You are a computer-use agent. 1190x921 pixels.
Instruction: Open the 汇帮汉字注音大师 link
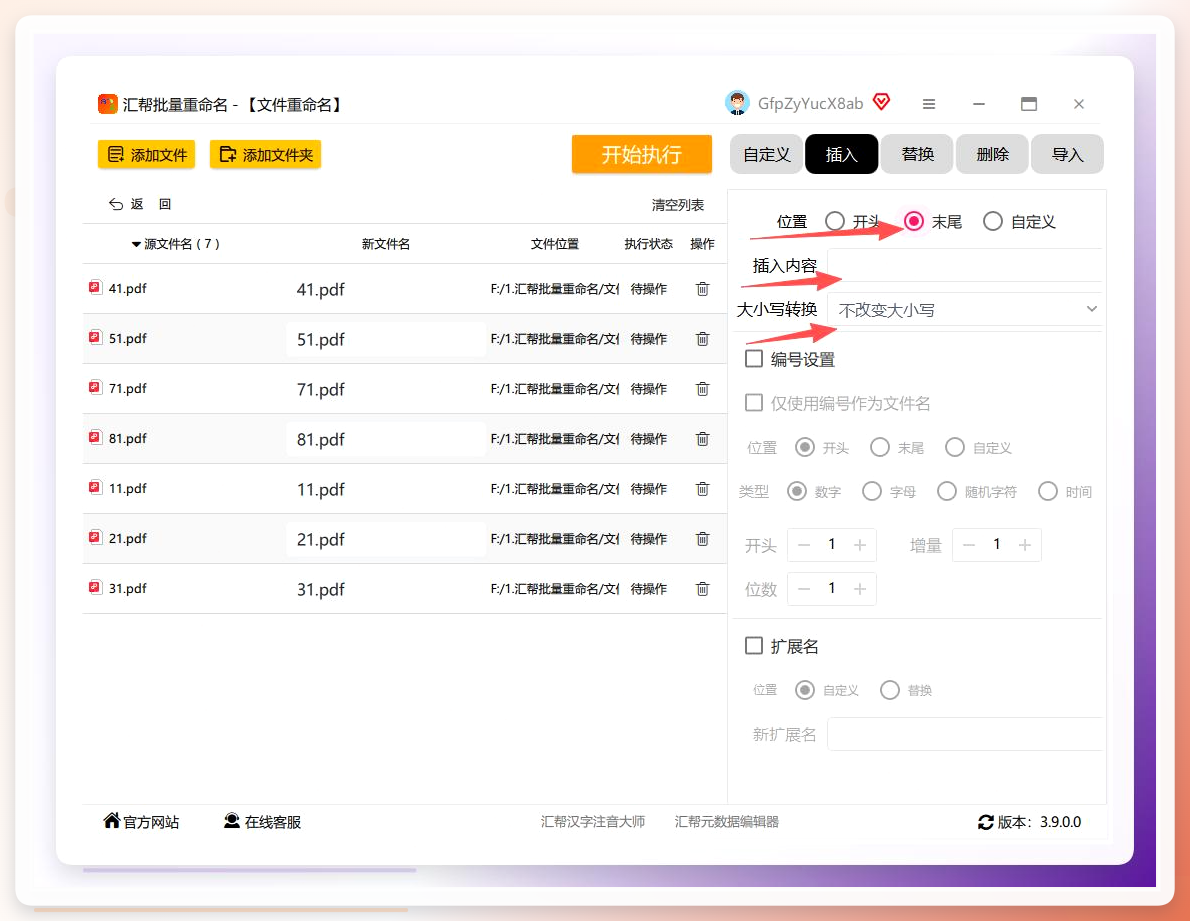click(x=593, y=822)
